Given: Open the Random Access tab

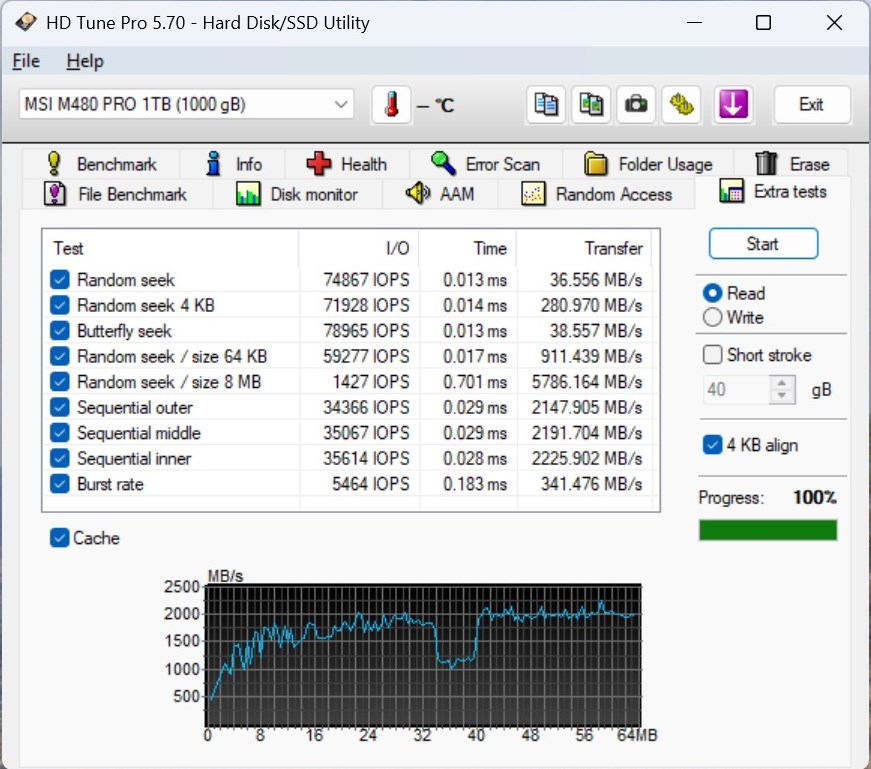Looking at the screenshot, I should pyautogui.click(x=597, y=194).
